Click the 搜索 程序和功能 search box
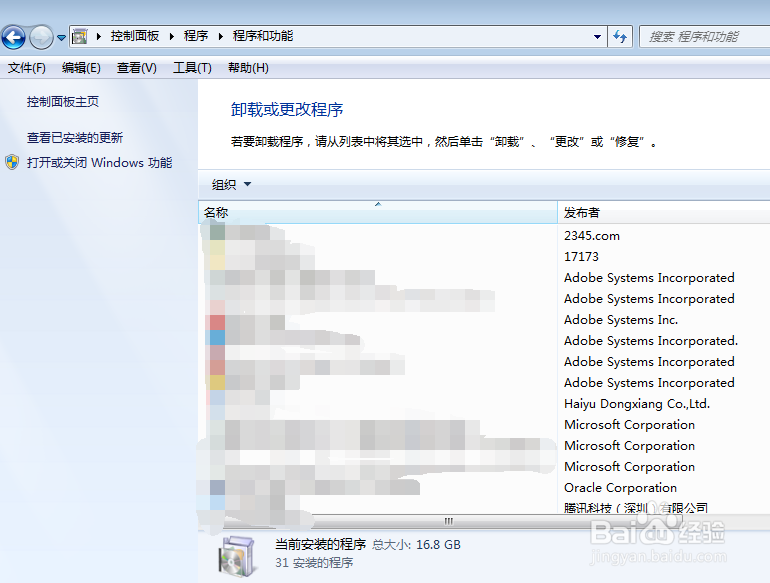This screenshot has height=583, width=770. click(x=705, y=37)
